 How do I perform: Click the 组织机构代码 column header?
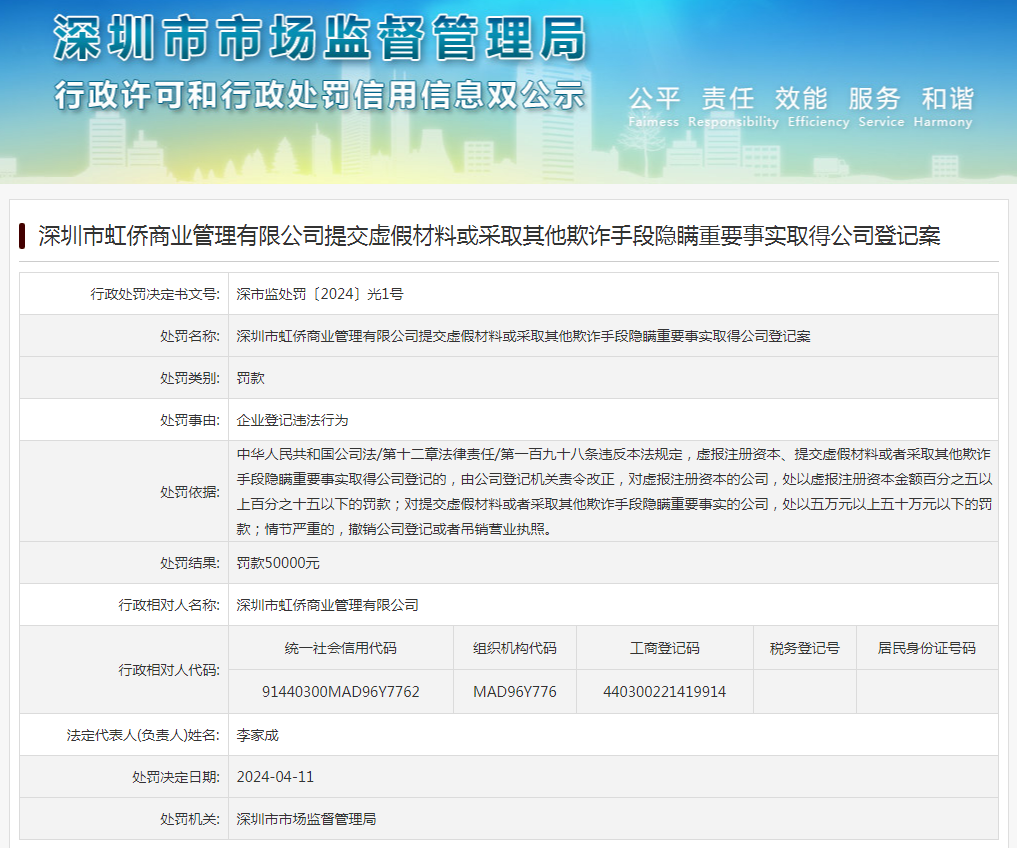tap(514, 648)
